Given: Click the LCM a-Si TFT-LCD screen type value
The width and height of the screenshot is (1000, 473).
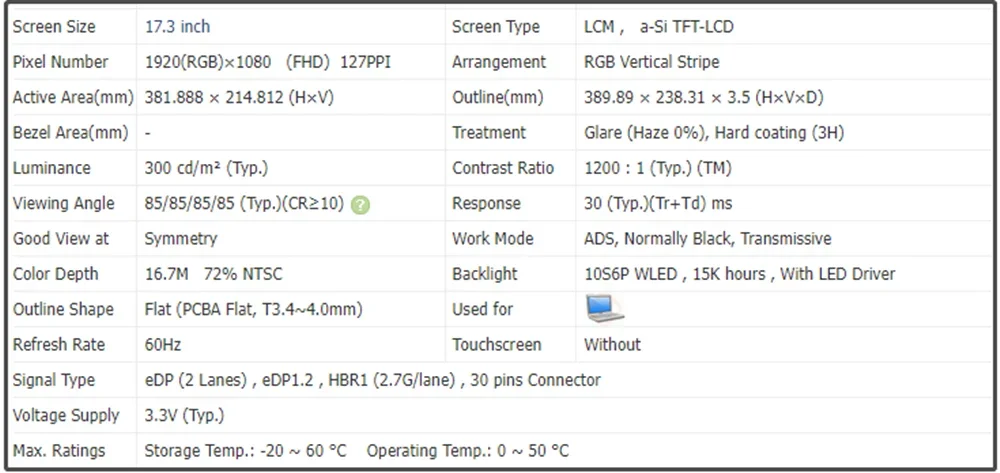Looking at the screenshot, I should point(658,26).
